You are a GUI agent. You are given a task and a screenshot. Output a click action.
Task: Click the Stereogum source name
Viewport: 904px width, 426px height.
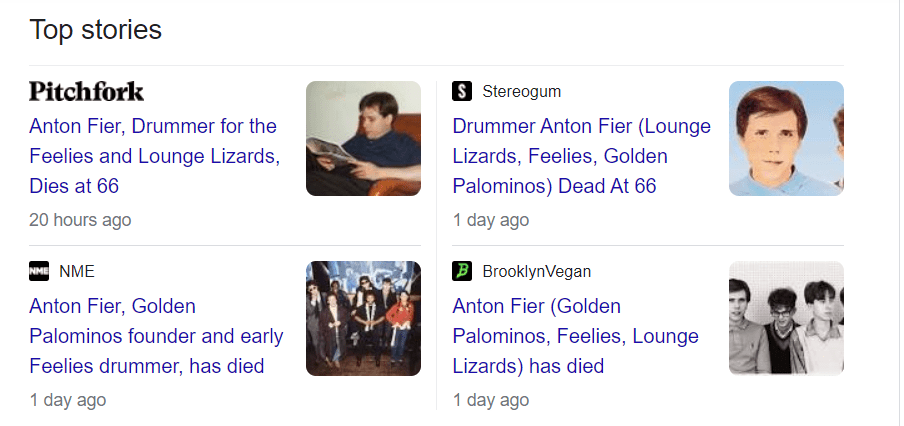(521, 92)
